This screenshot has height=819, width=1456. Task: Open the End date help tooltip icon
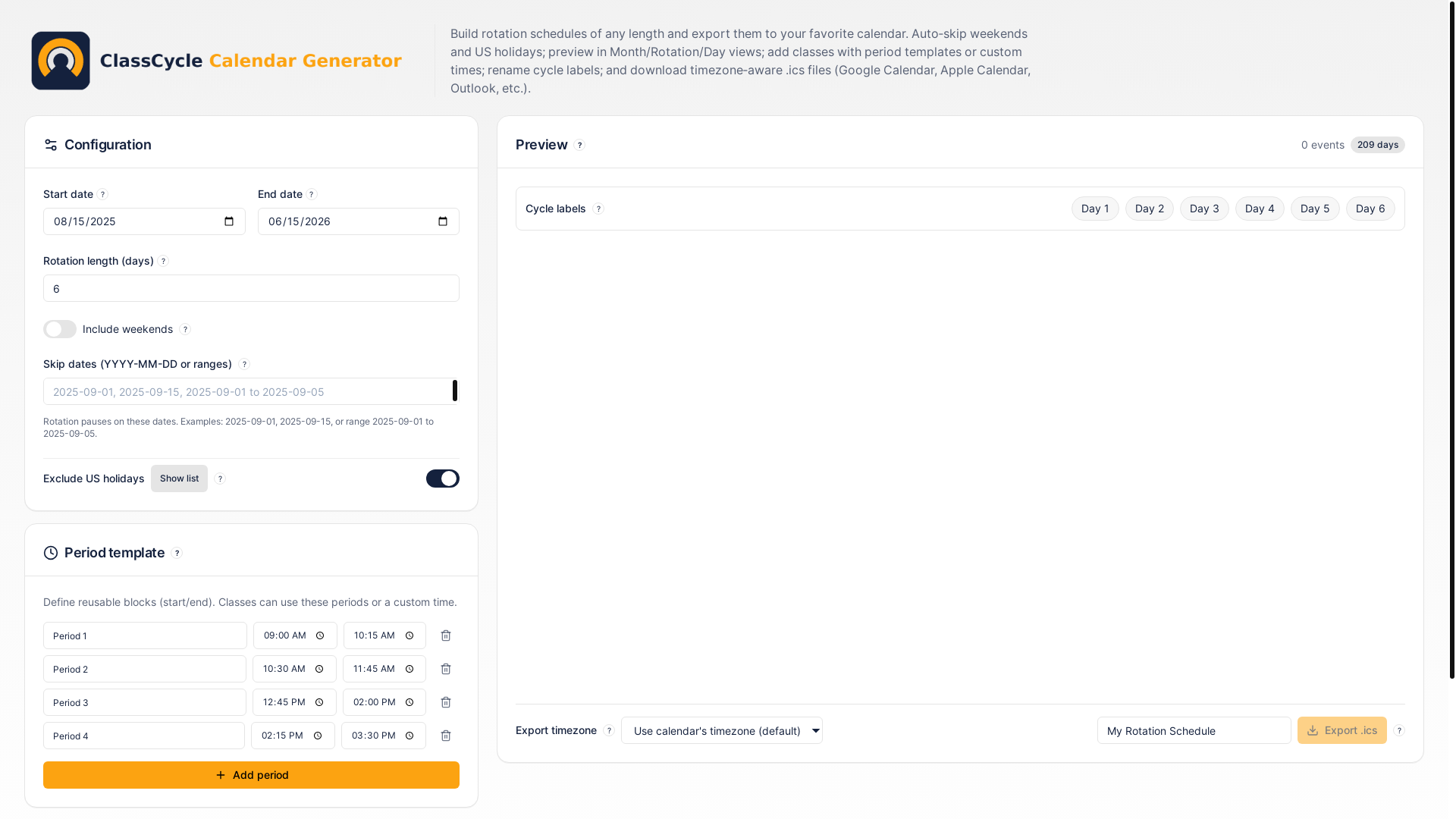[311, 195]
